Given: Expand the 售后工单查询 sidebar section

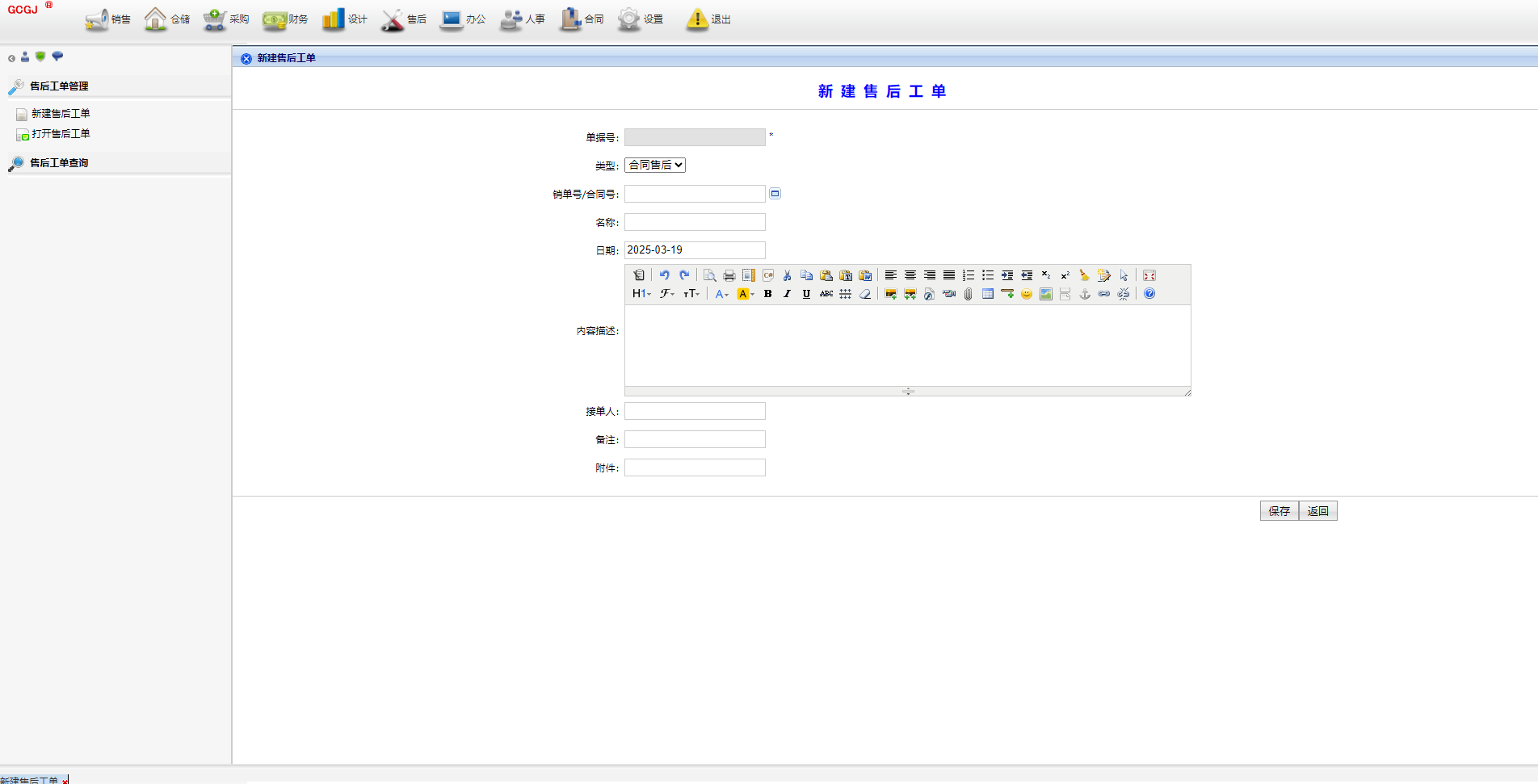Looking at the screenshot, I should [59, 163].
